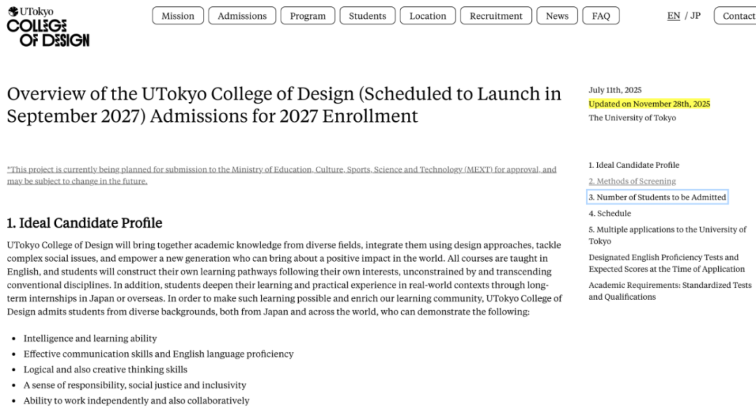The image size is (756, 409).
Task: Go to Number of Students to be Admitted
Action: click(x=657, y=197)
